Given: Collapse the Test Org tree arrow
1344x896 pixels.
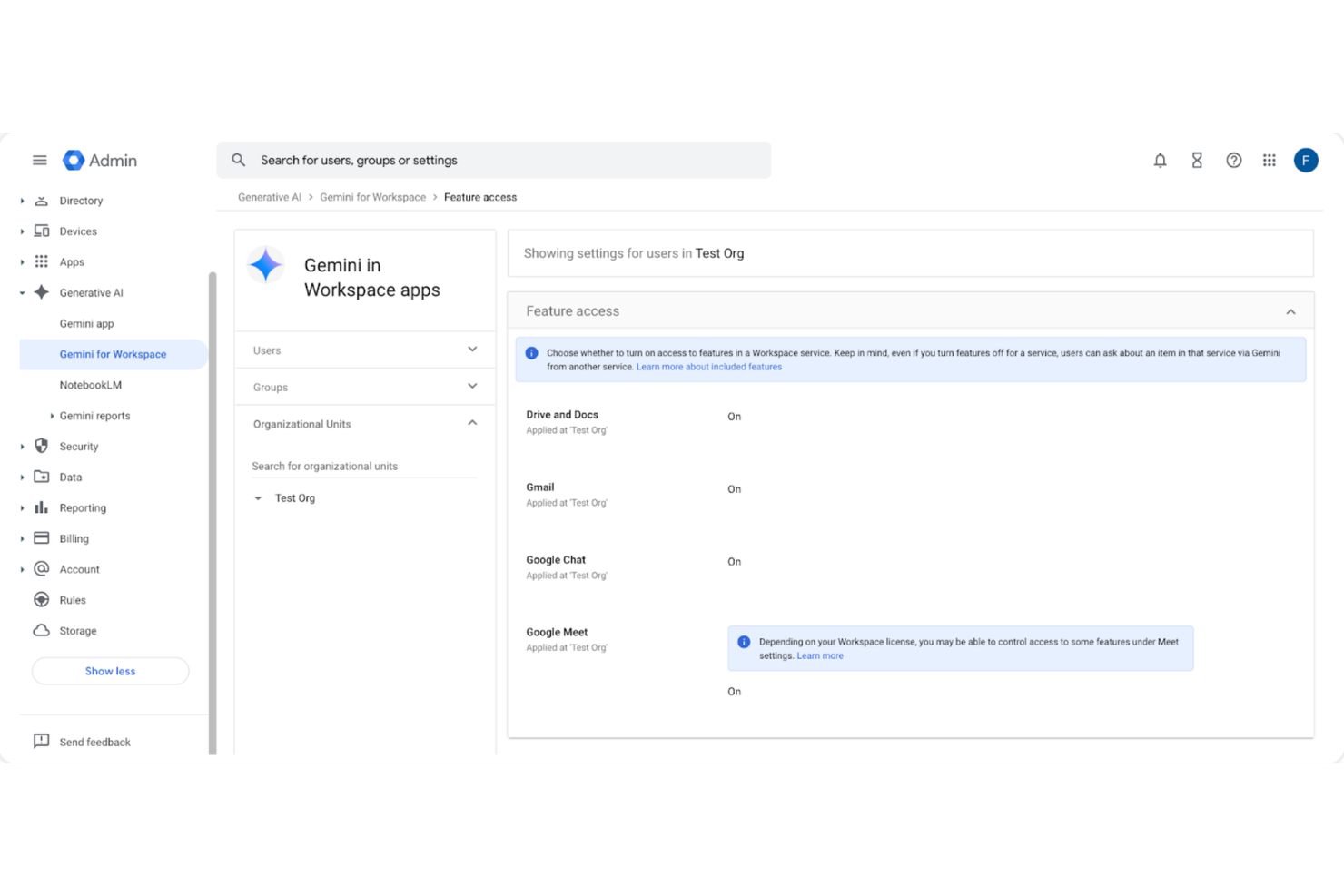Looking at the screenshot, I should pos(258,498).
